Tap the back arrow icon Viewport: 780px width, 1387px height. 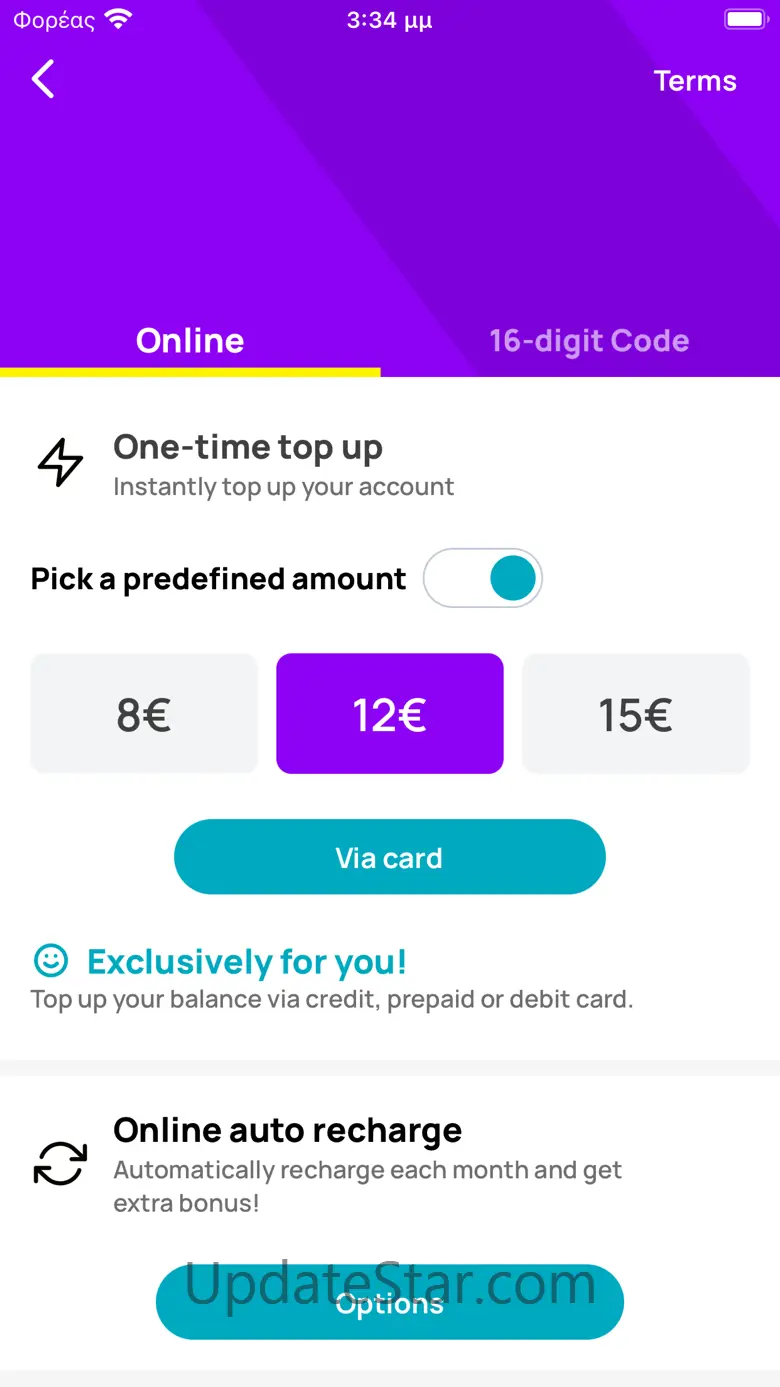[x=43, y=79]
